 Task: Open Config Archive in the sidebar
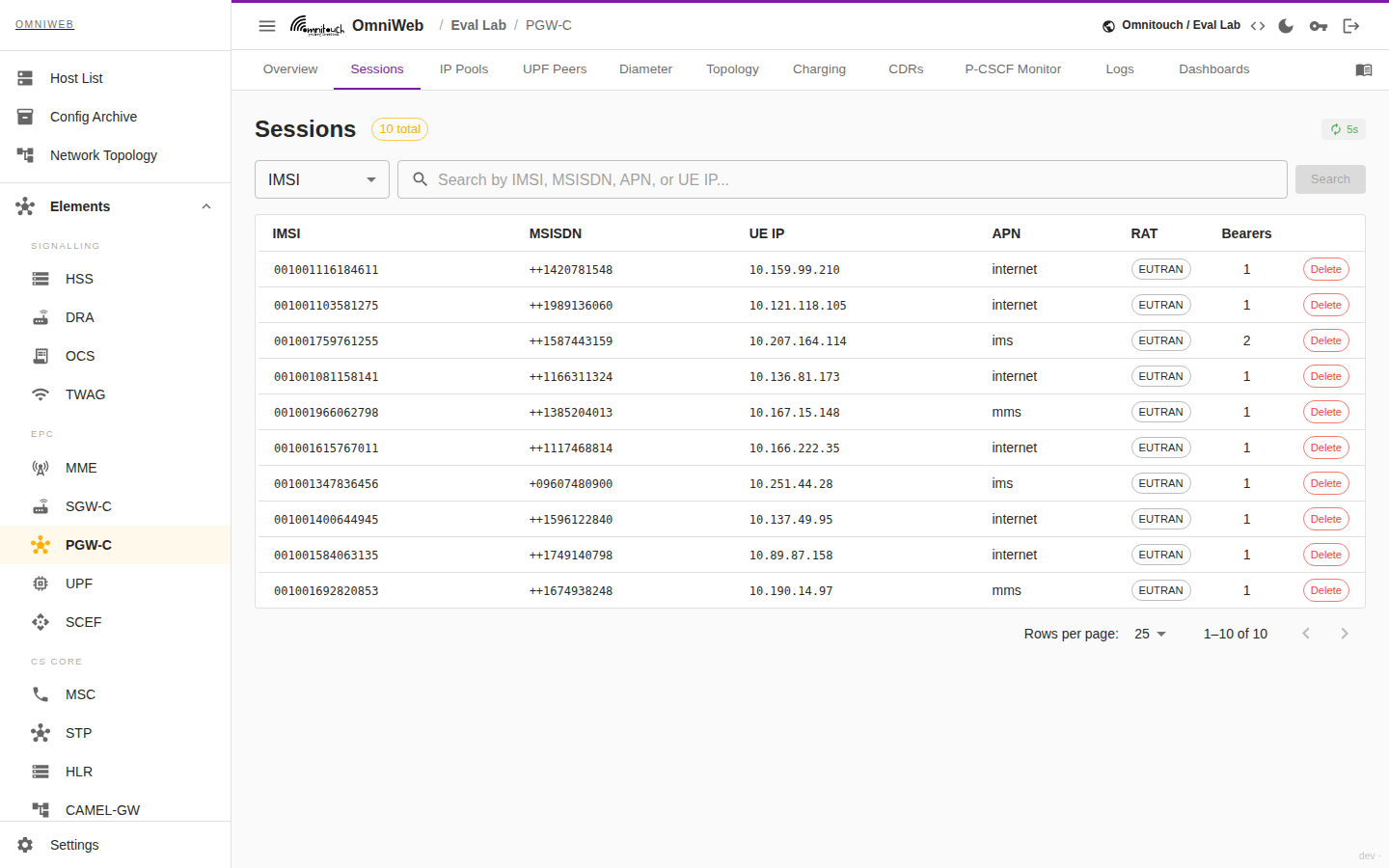[116, 117]
